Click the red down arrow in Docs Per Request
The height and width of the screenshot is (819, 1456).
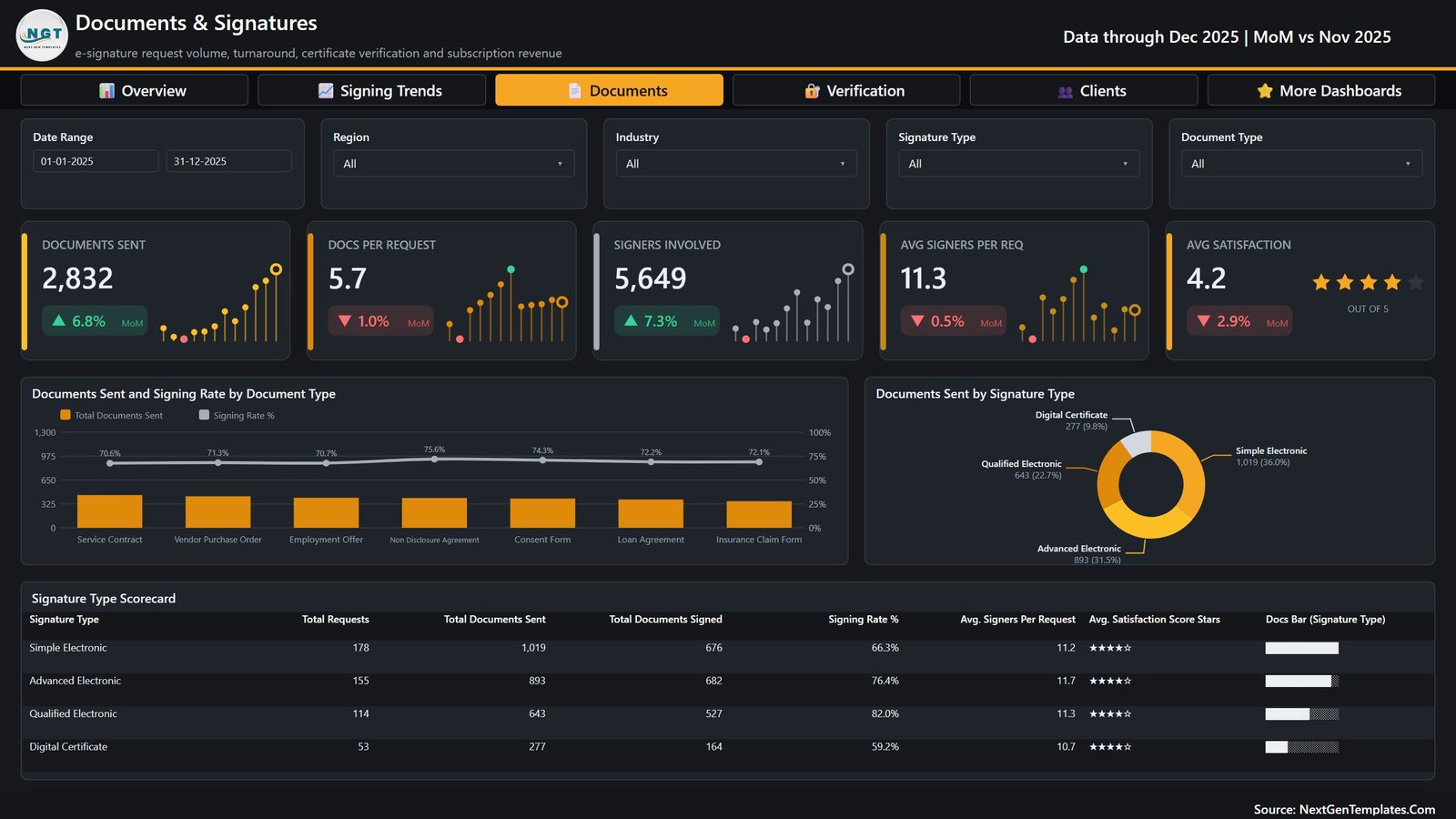[345, 321]
